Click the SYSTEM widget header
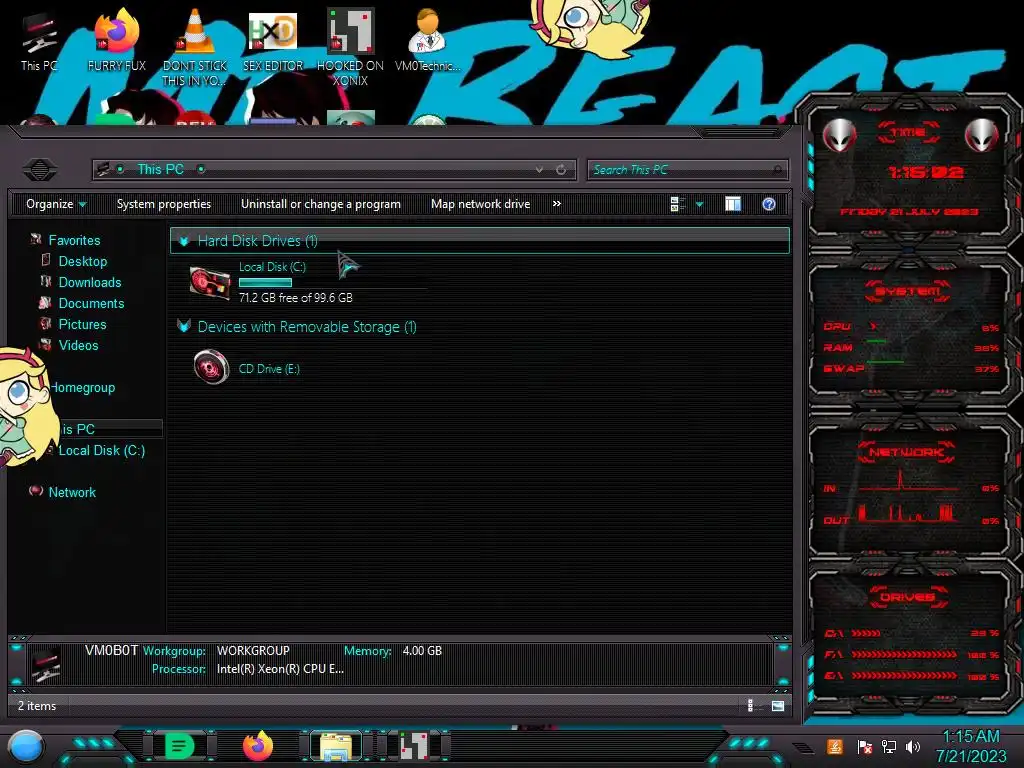 [907, 291]
